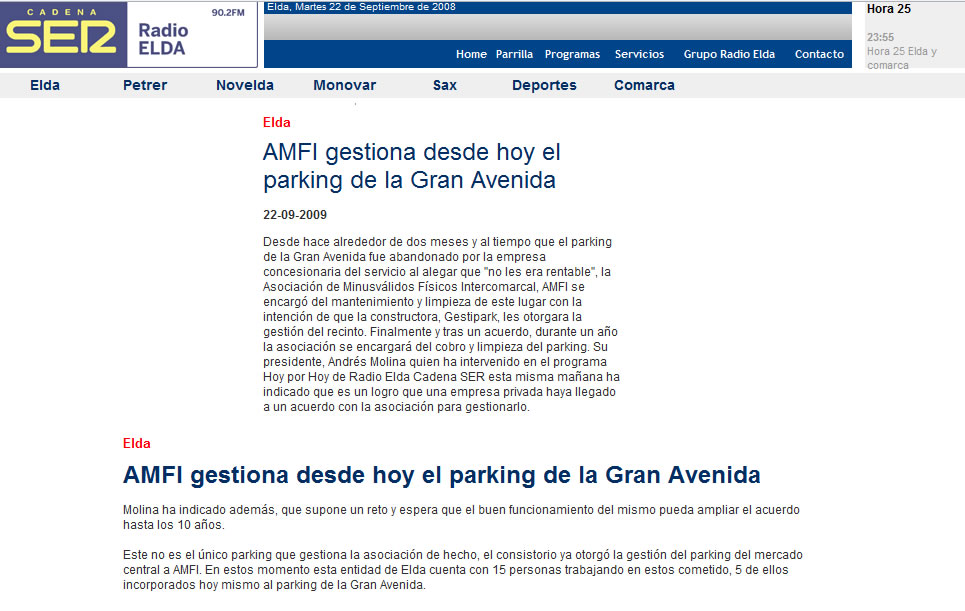This screenshot has width=965, height=611.
Task: Click the Cadena SER logo
Action: point(63,34)
